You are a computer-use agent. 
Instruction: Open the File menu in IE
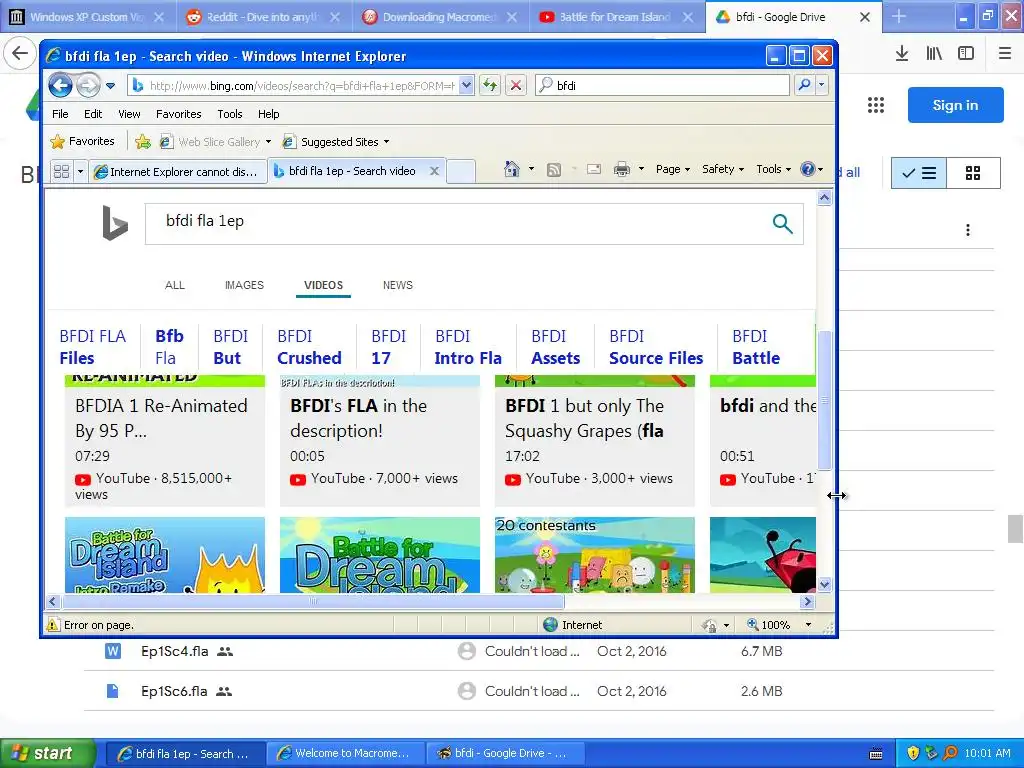coord(60,114)
